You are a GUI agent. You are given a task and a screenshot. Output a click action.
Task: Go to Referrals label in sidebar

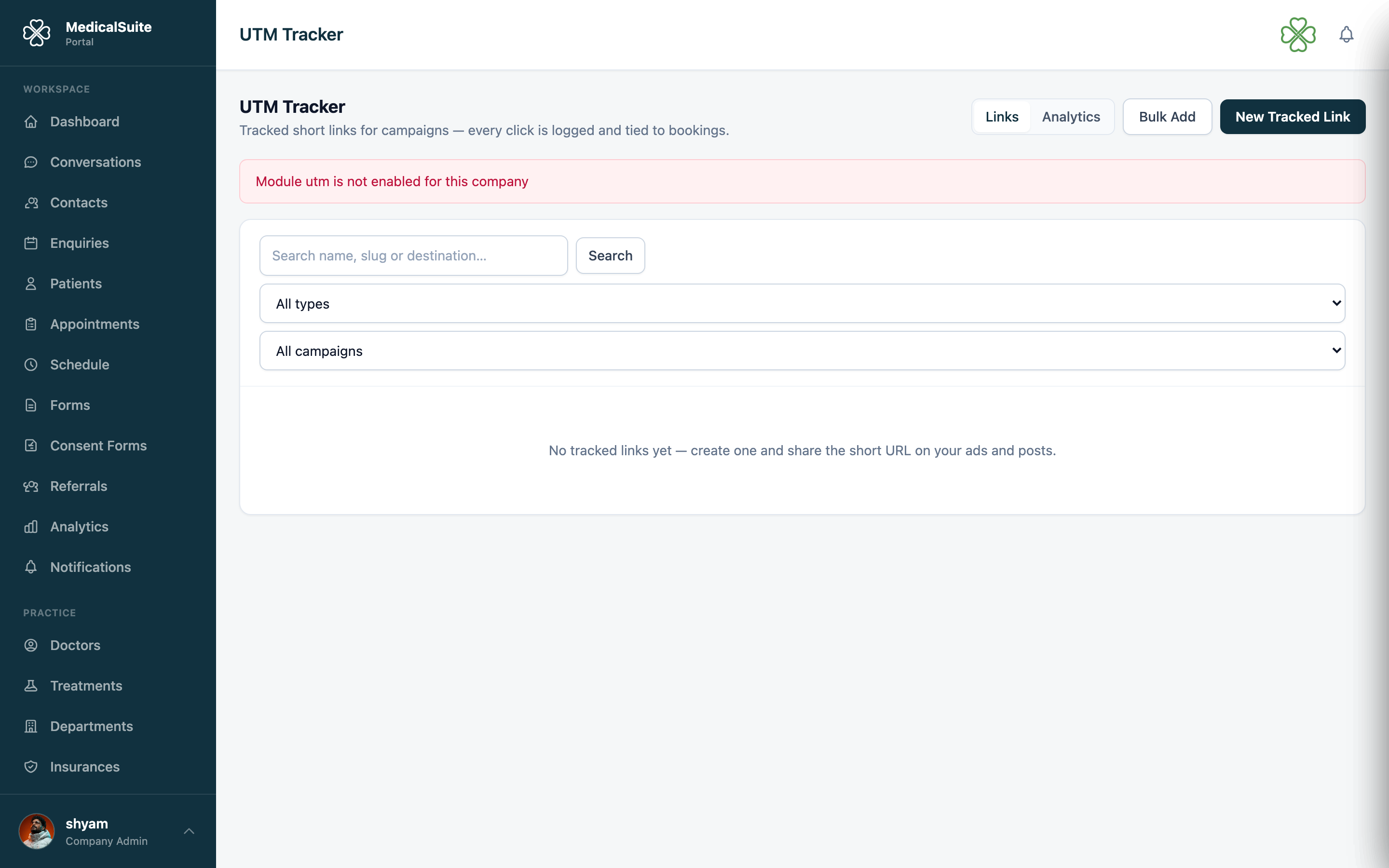pyautogui.click(x=79, y=486)
